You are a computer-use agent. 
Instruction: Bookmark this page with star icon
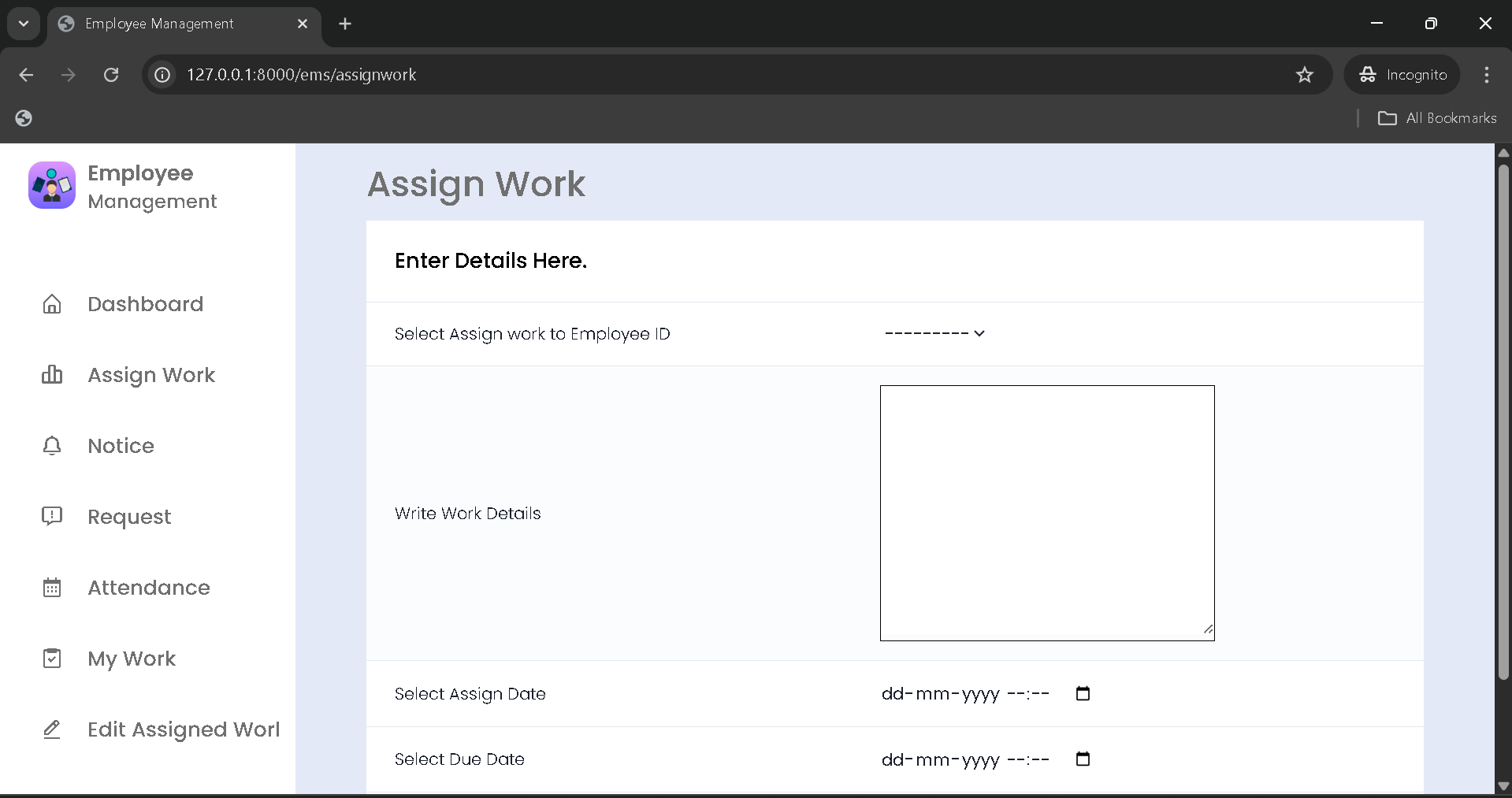[1305, 75]
